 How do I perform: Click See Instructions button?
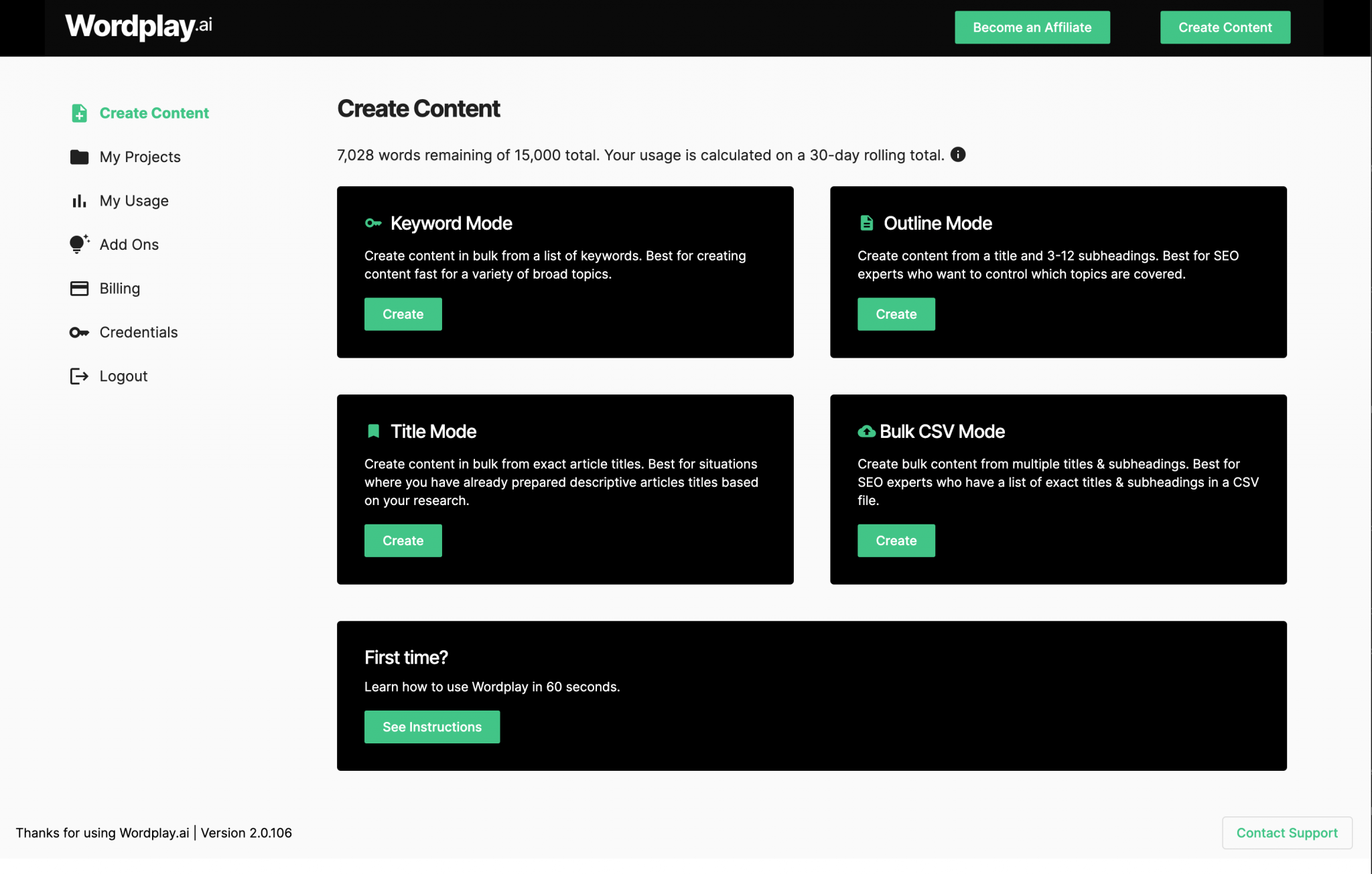(x=432, y=727)
